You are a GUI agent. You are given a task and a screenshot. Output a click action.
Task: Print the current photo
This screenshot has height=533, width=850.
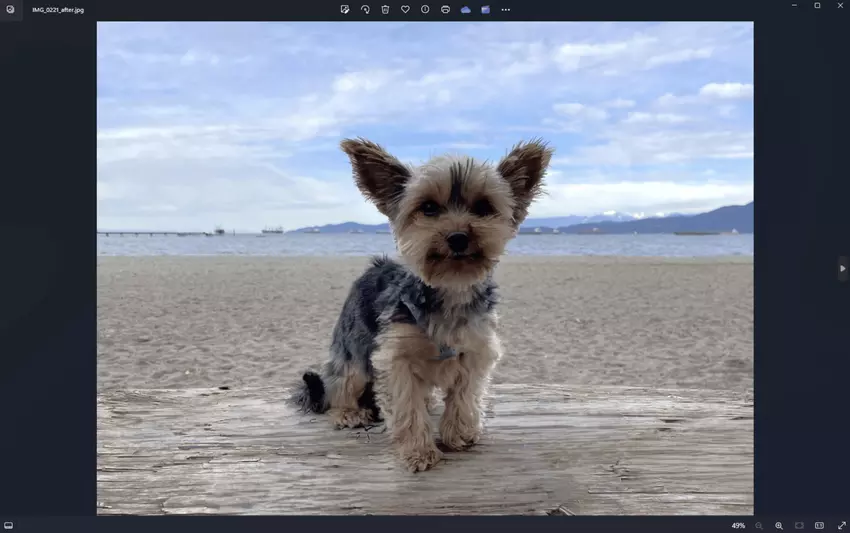445,9
